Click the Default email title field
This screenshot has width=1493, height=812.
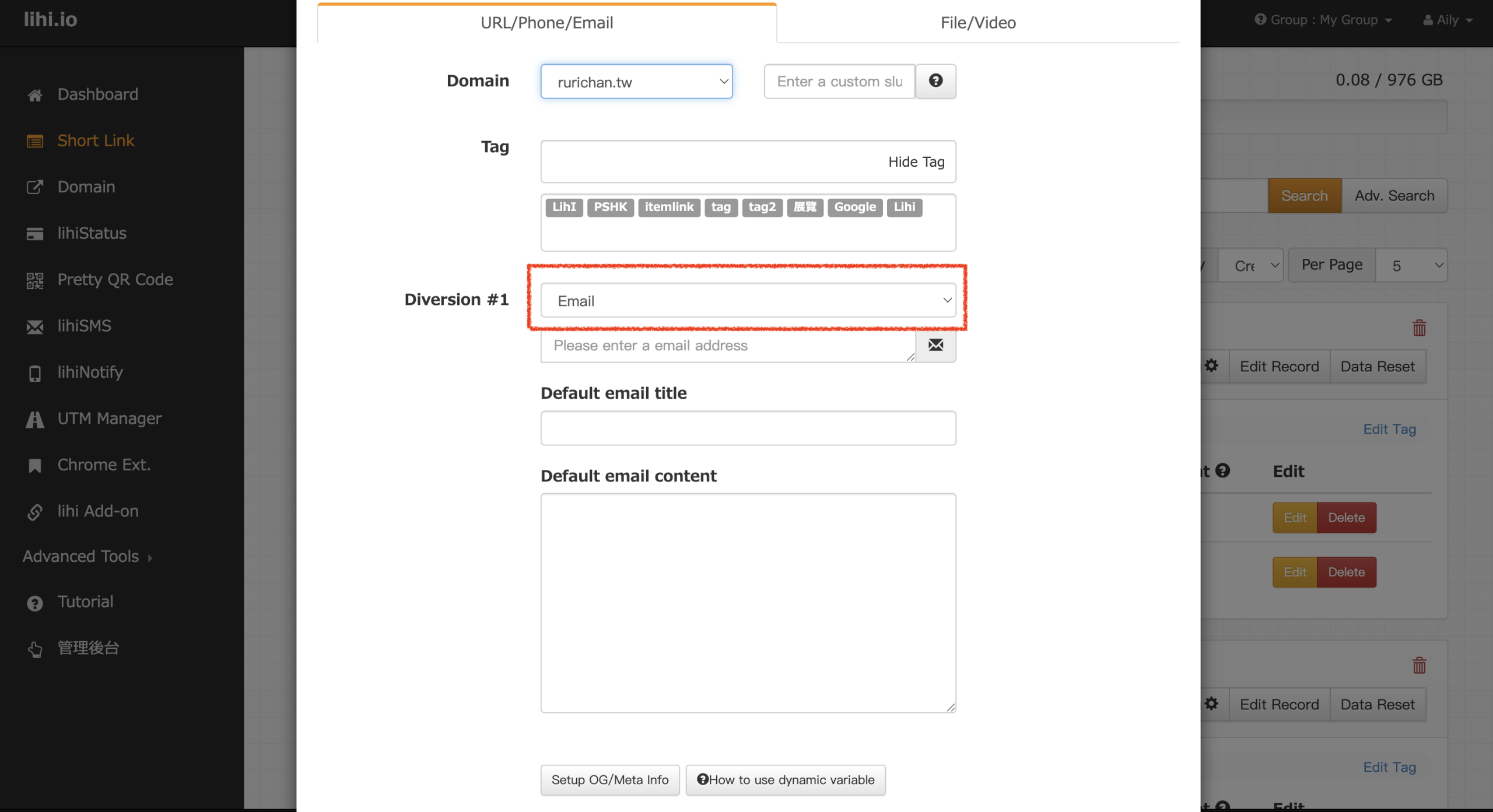click(x=748, y=428)
